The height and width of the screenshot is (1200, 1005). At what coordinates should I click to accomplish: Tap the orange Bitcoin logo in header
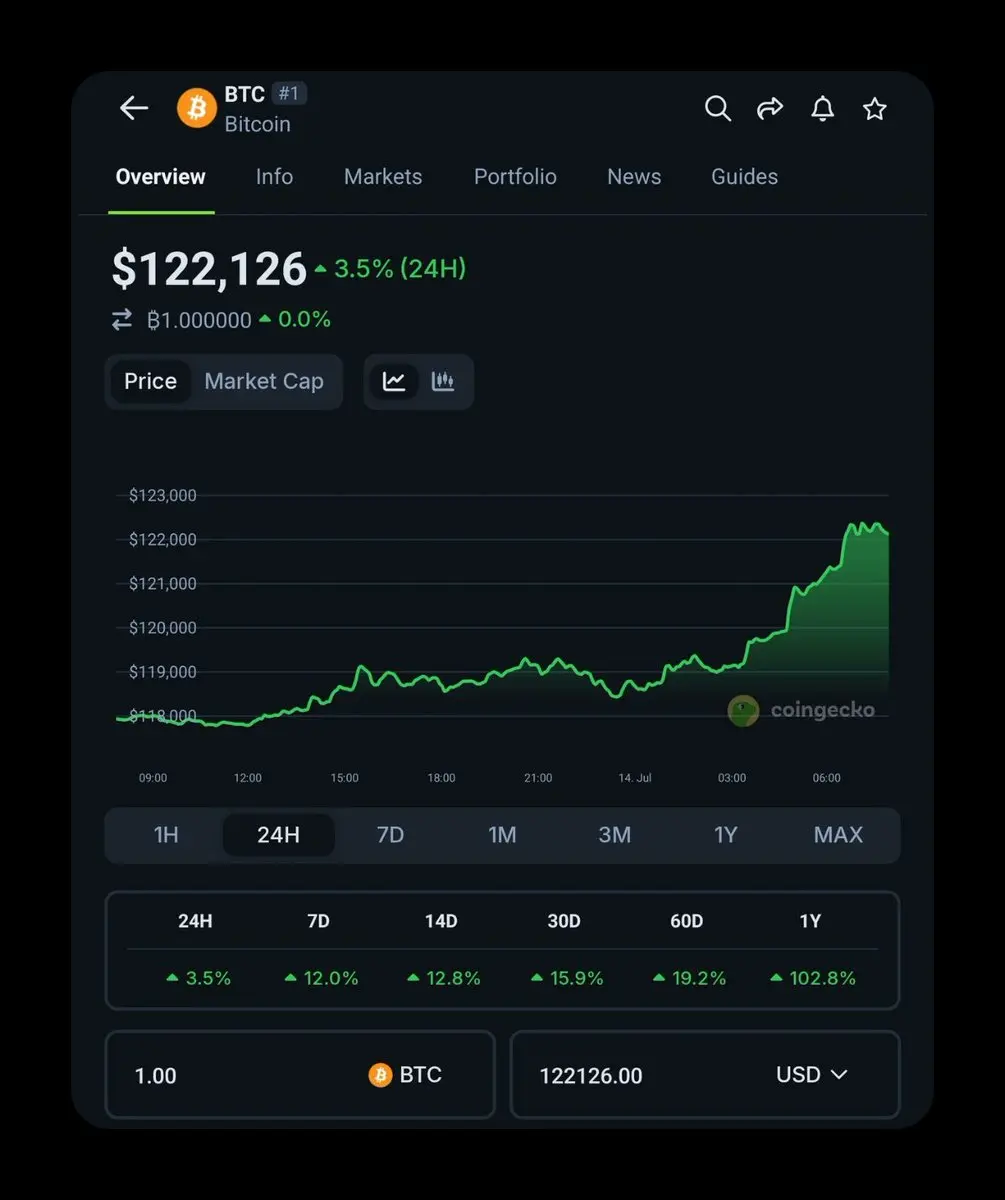click(197, 108)
